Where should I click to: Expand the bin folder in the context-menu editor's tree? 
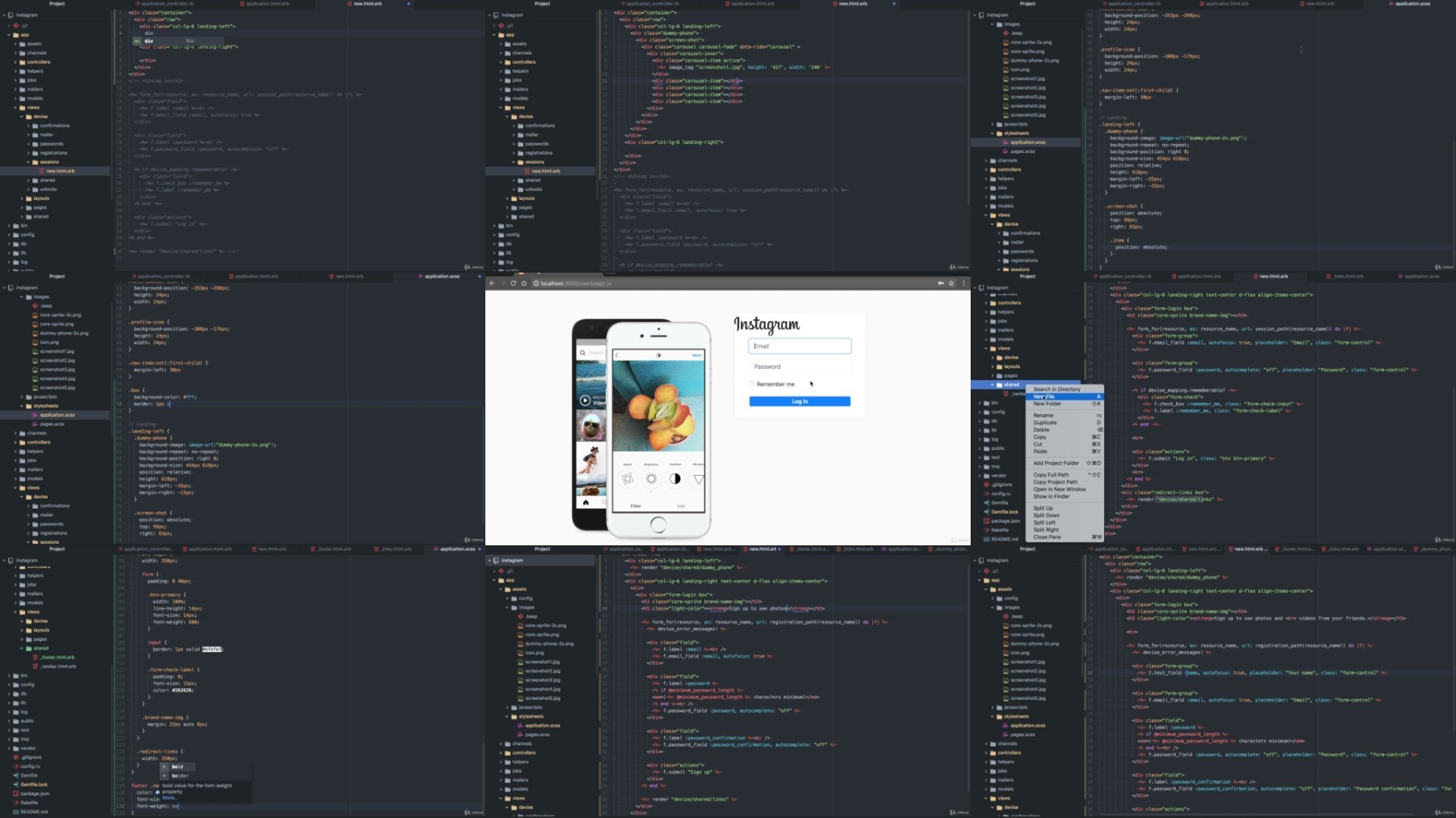tap(980, 403)
